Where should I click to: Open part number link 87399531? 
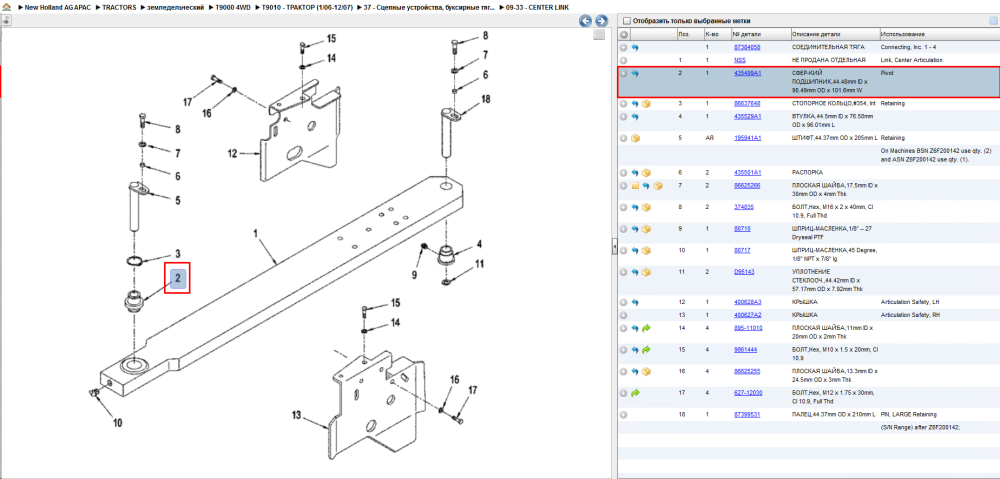747,415
